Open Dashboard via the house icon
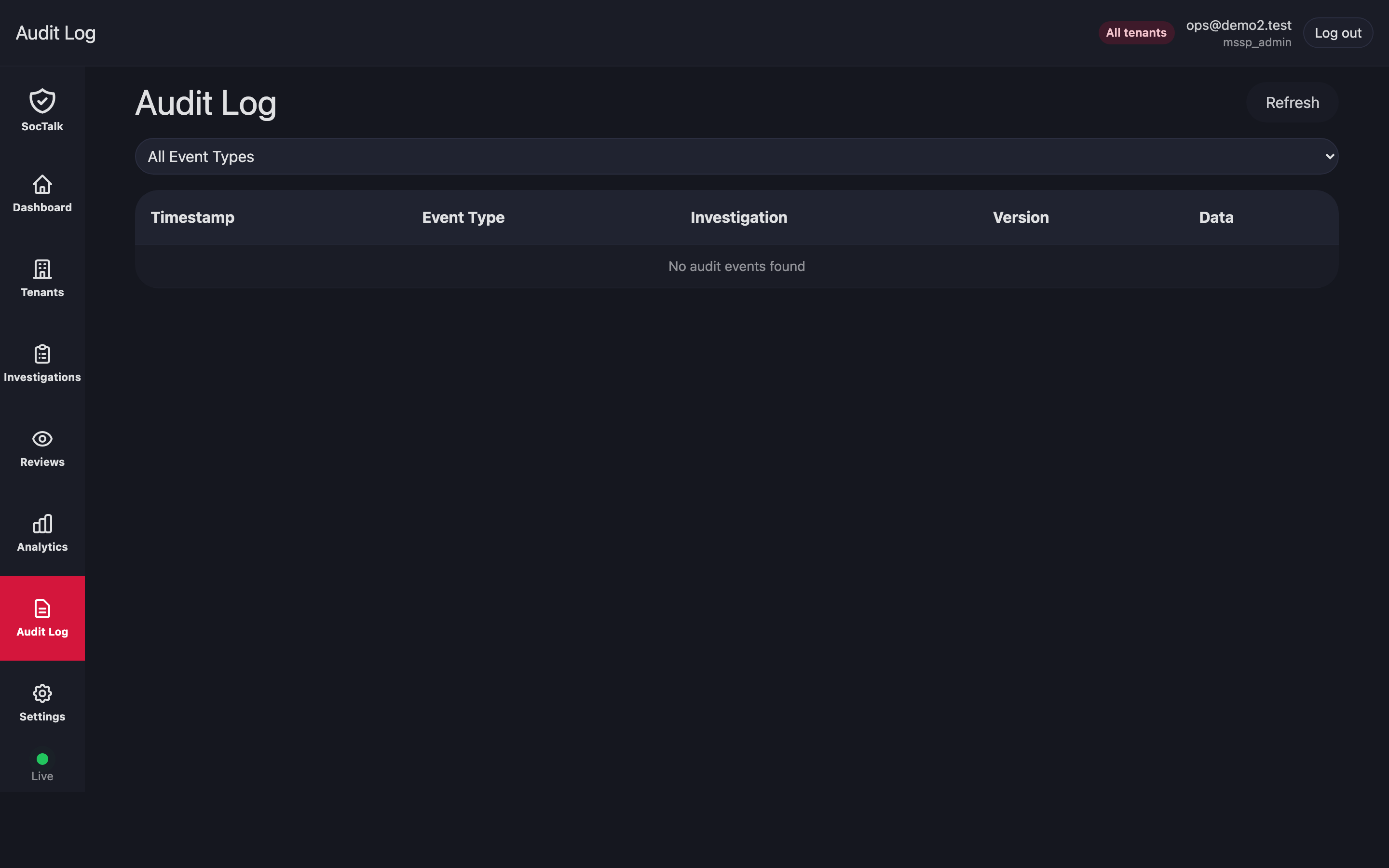The height and width of the screenshot is (868, 1389). click(42, 184)
